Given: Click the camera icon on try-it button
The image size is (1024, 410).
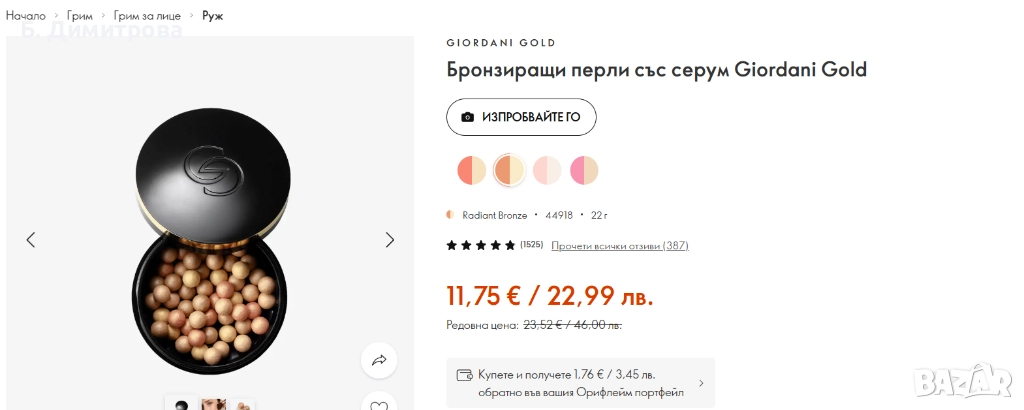Looking at the screenshot, I should pyautogui.click(x=467, y=117).
